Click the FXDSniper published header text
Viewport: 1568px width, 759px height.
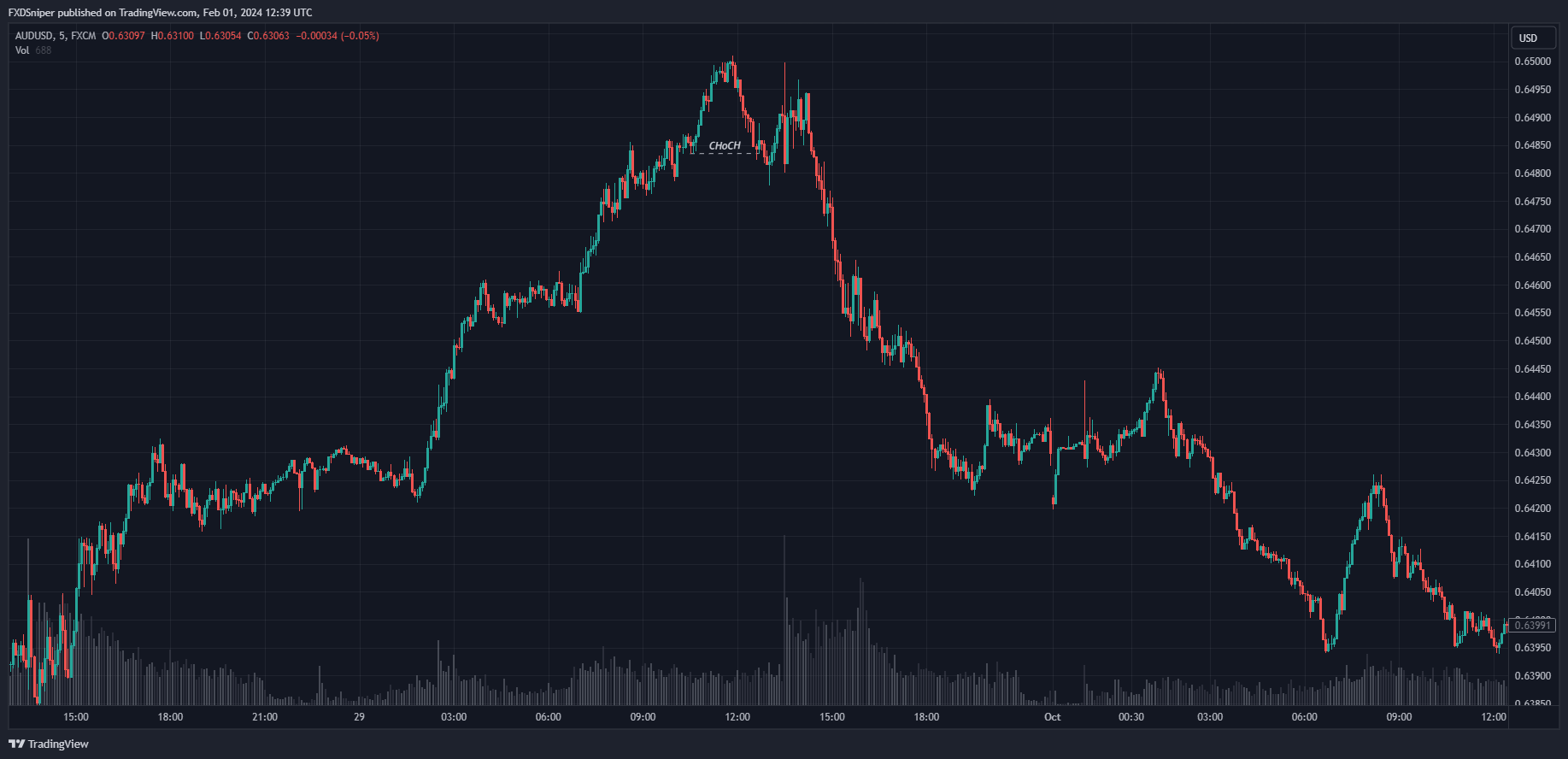click(160, 13)
